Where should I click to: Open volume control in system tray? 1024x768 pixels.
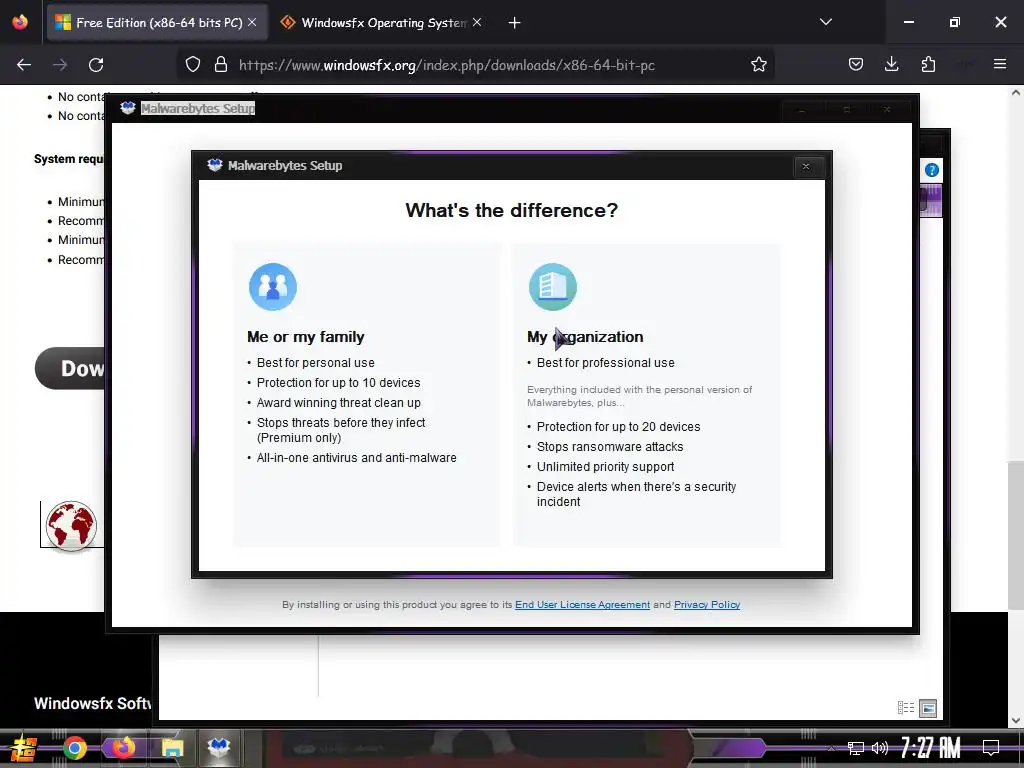tap(880, 748)
